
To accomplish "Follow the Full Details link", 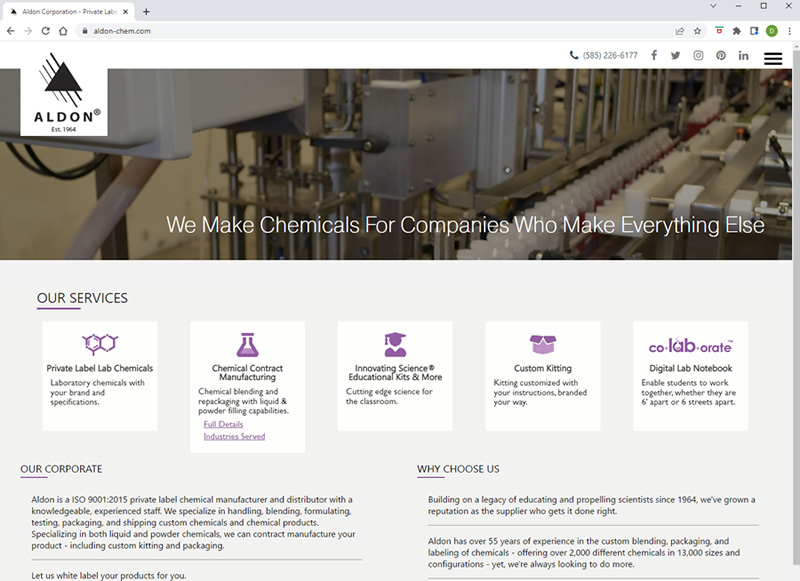I will click(x=223, y=424).
